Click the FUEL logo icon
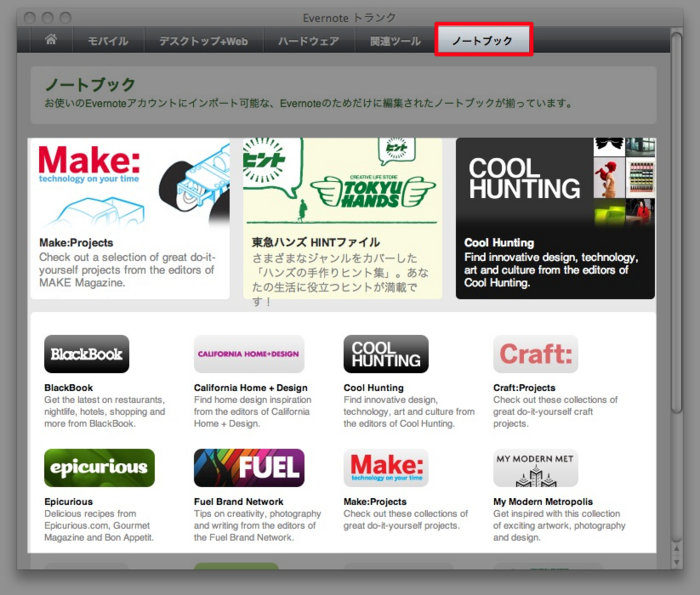 click(249, 468)
